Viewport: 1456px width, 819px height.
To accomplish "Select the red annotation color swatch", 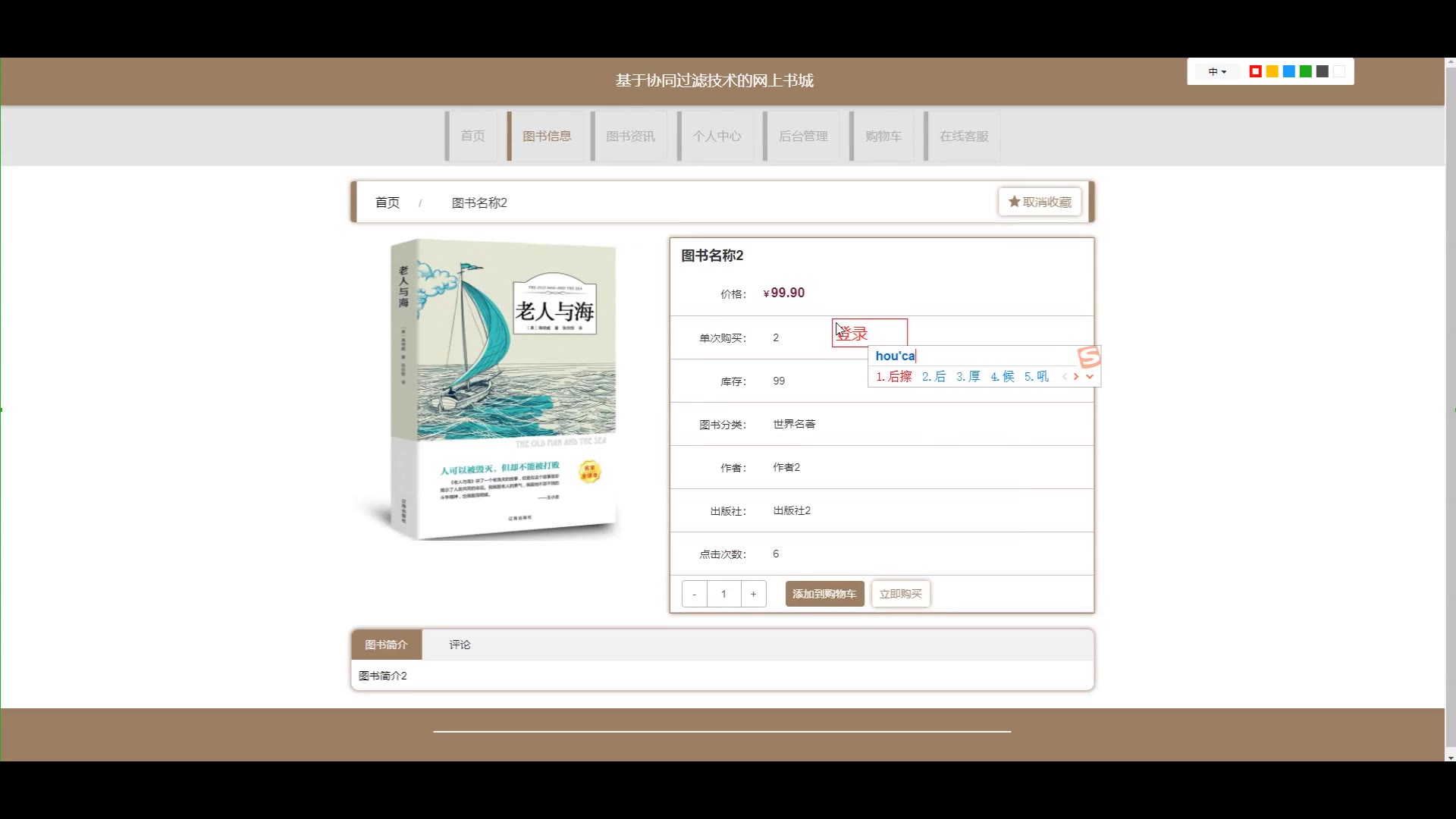I will [1256, 71].
